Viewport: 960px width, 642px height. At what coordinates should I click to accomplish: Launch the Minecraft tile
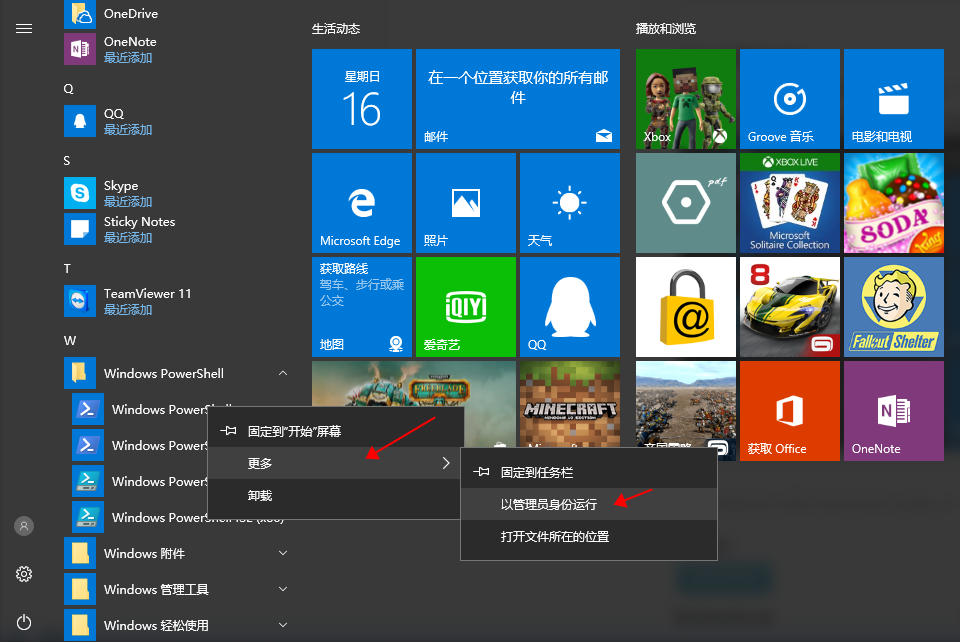[570, 404]
